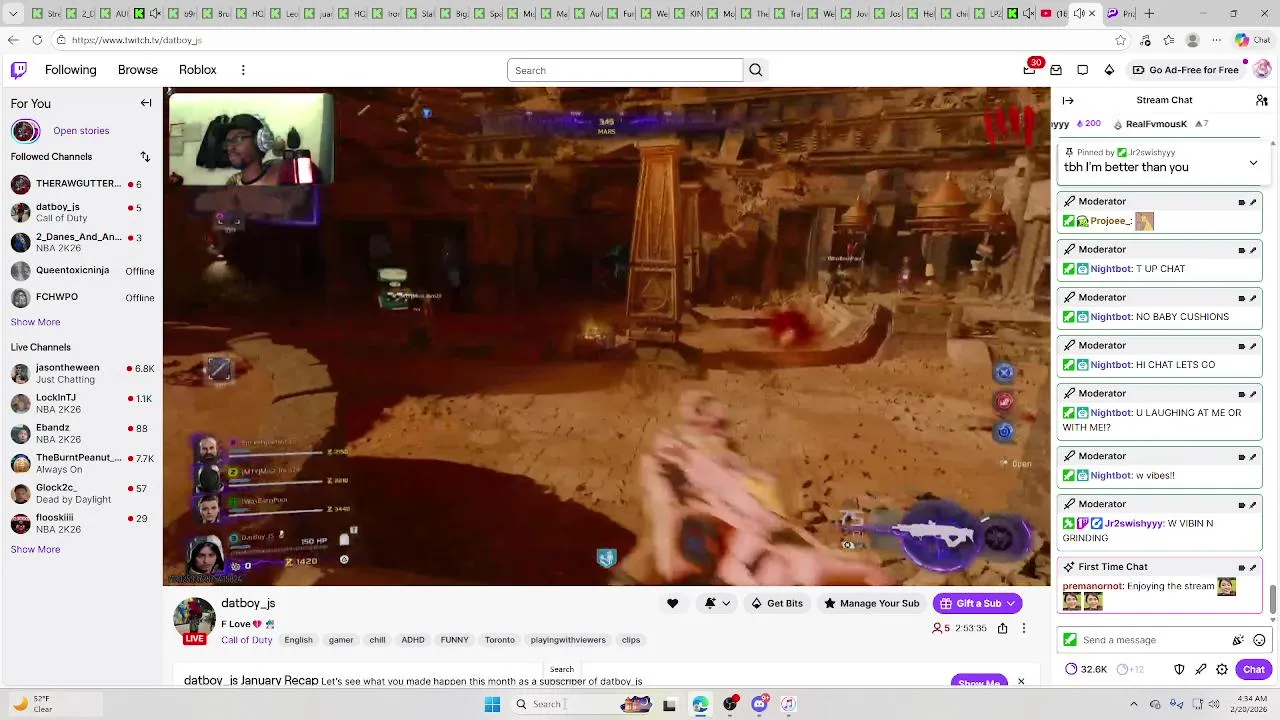Click pencil icon on HI CHAT LETS GO message
This screenshot has width=1280, height=720.
[1253, 346]
